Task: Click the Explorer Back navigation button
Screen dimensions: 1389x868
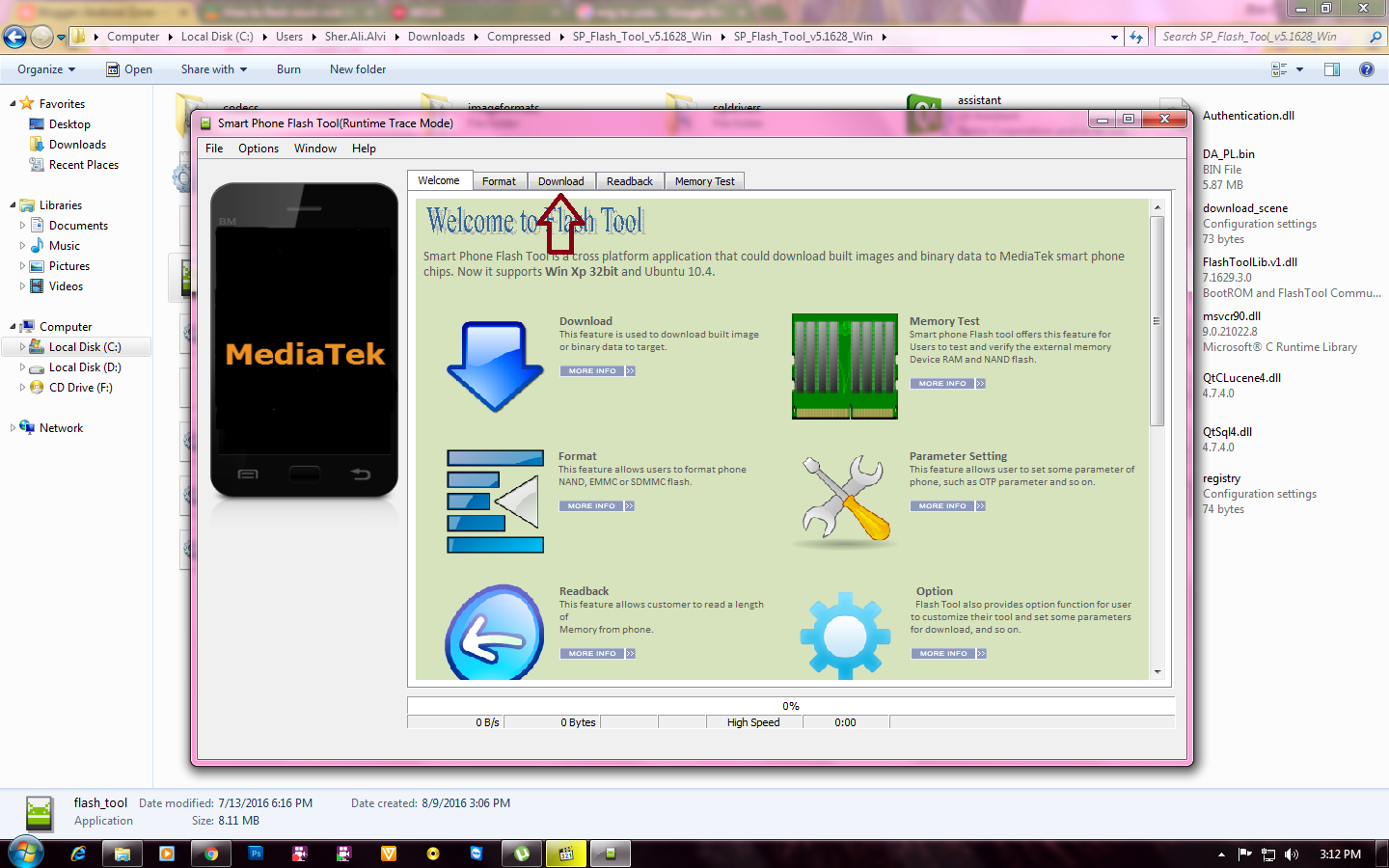Action: click(14, 37)
